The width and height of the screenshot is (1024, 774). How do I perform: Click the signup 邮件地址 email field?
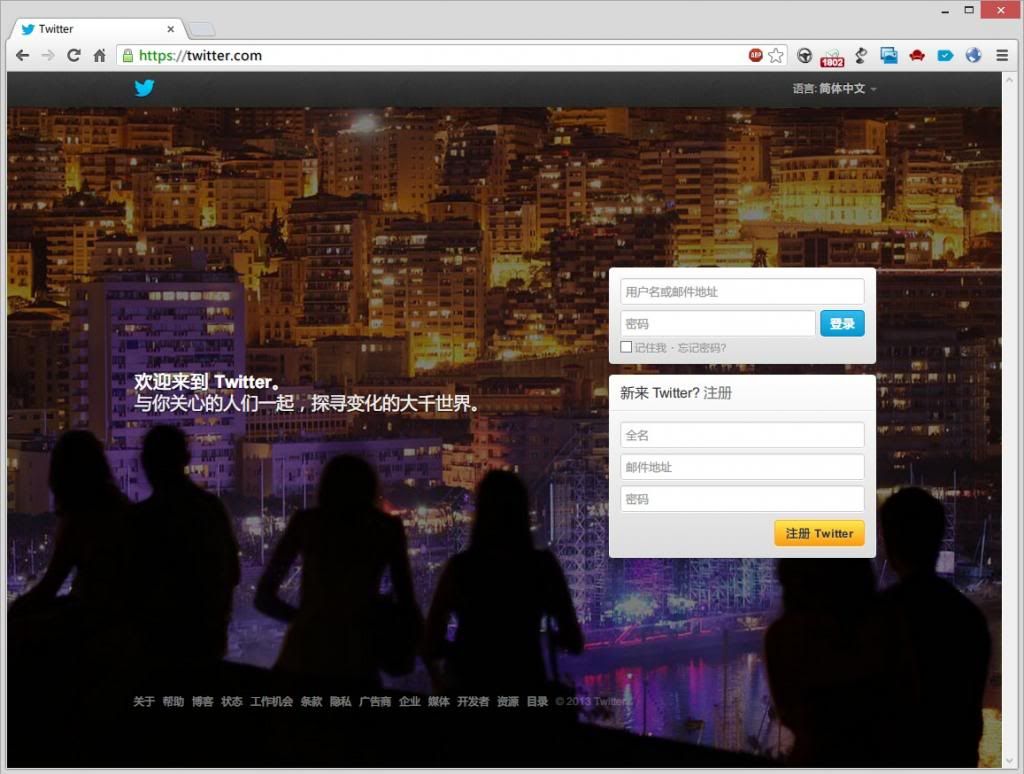[x=742, y=467]
